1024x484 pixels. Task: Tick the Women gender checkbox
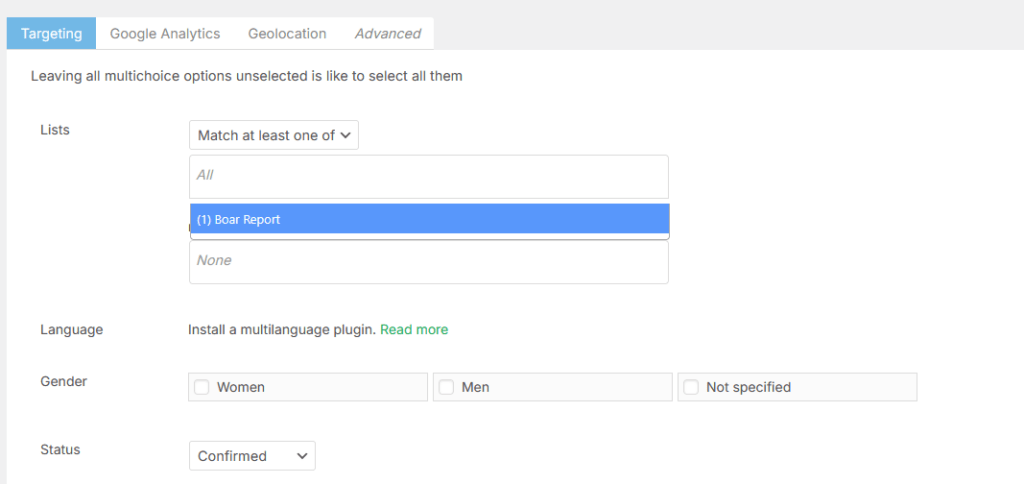point(202,387)
